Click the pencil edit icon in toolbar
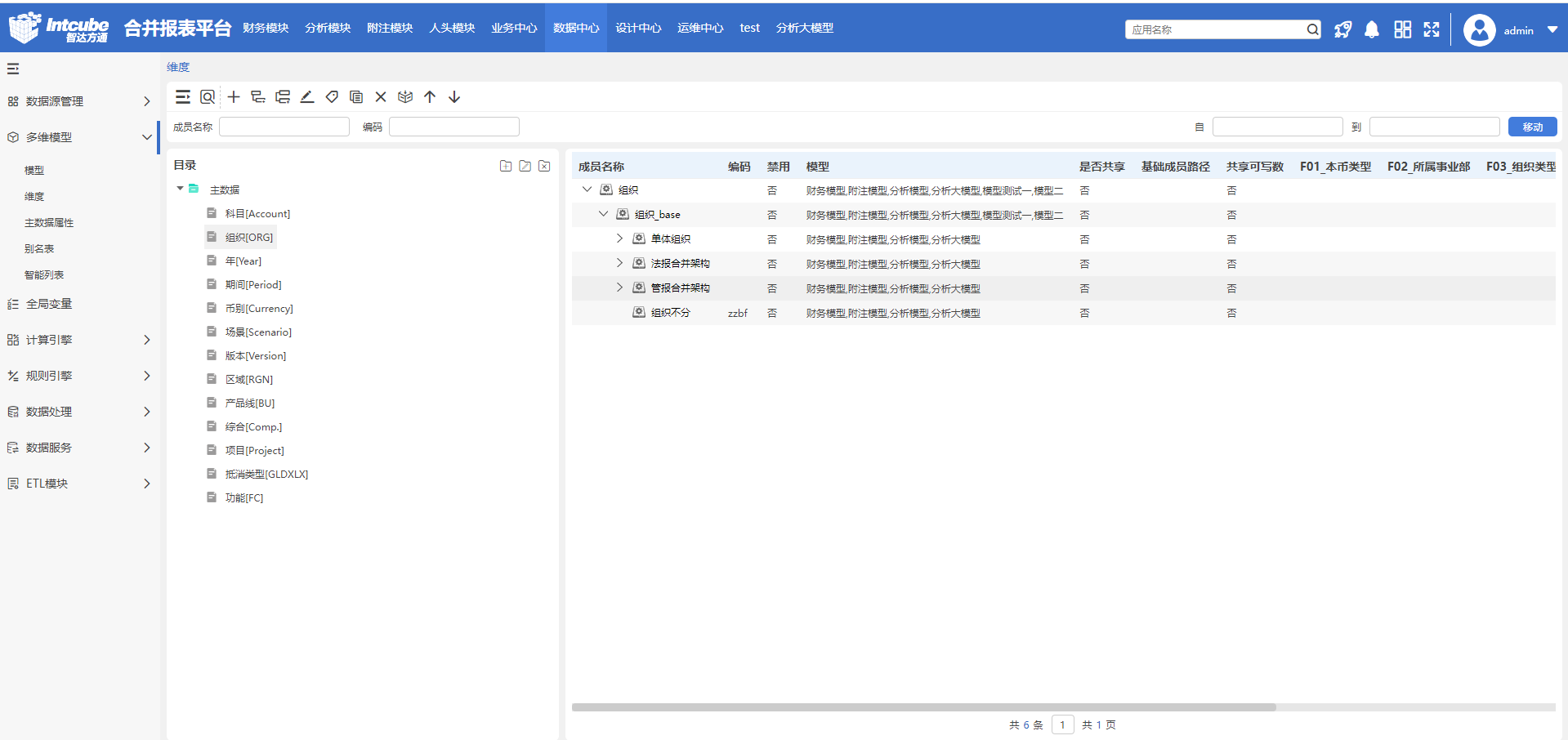 (x=307, y=97)
